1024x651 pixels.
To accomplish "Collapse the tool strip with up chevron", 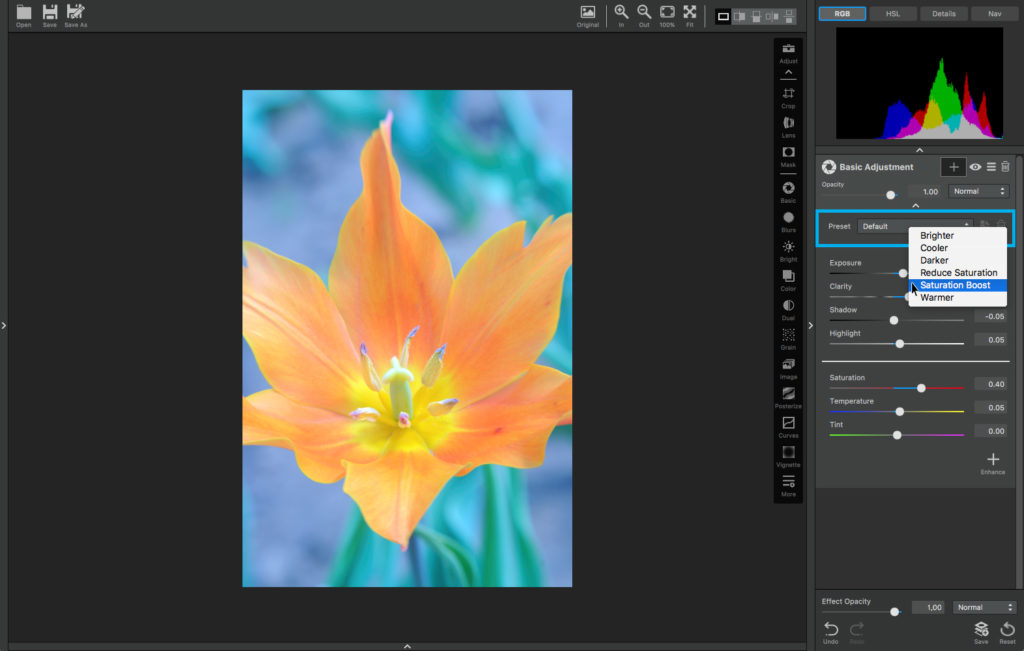I will (x=788, y=72).
